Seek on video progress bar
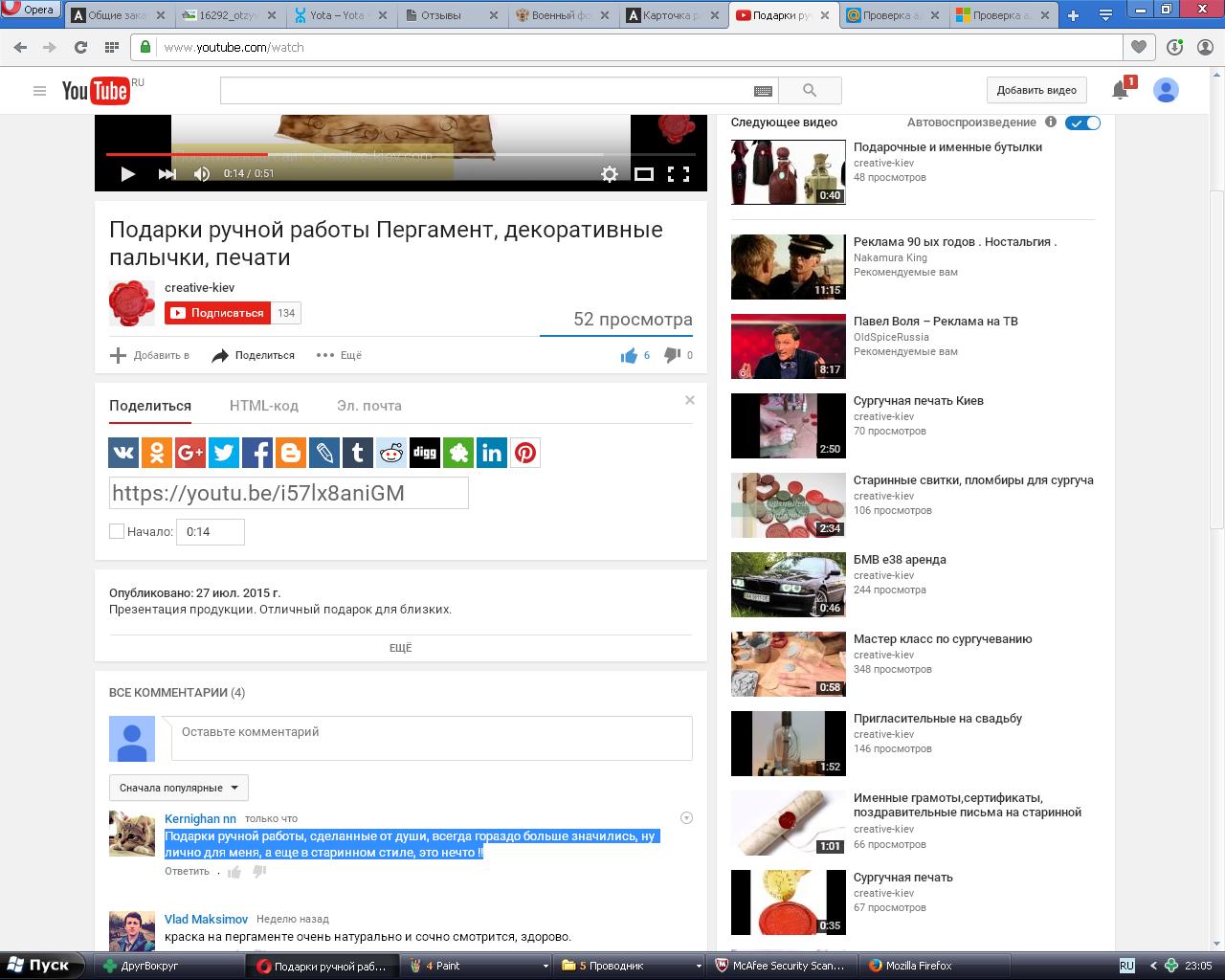1225x980 pixels. 400,154
